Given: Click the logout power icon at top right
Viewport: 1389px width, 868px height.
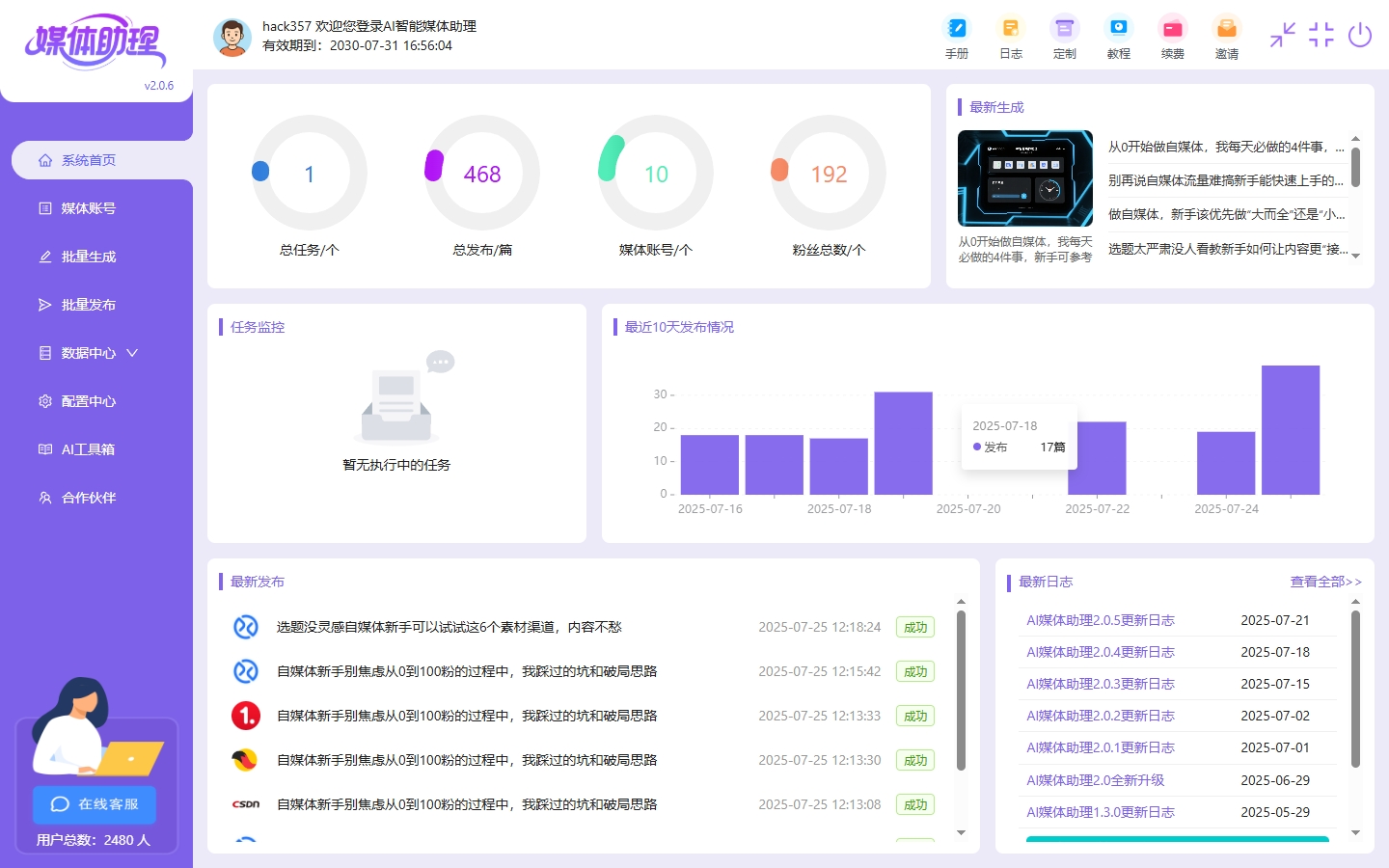Looking at the screenshot, I should (x=1360, y=36).
